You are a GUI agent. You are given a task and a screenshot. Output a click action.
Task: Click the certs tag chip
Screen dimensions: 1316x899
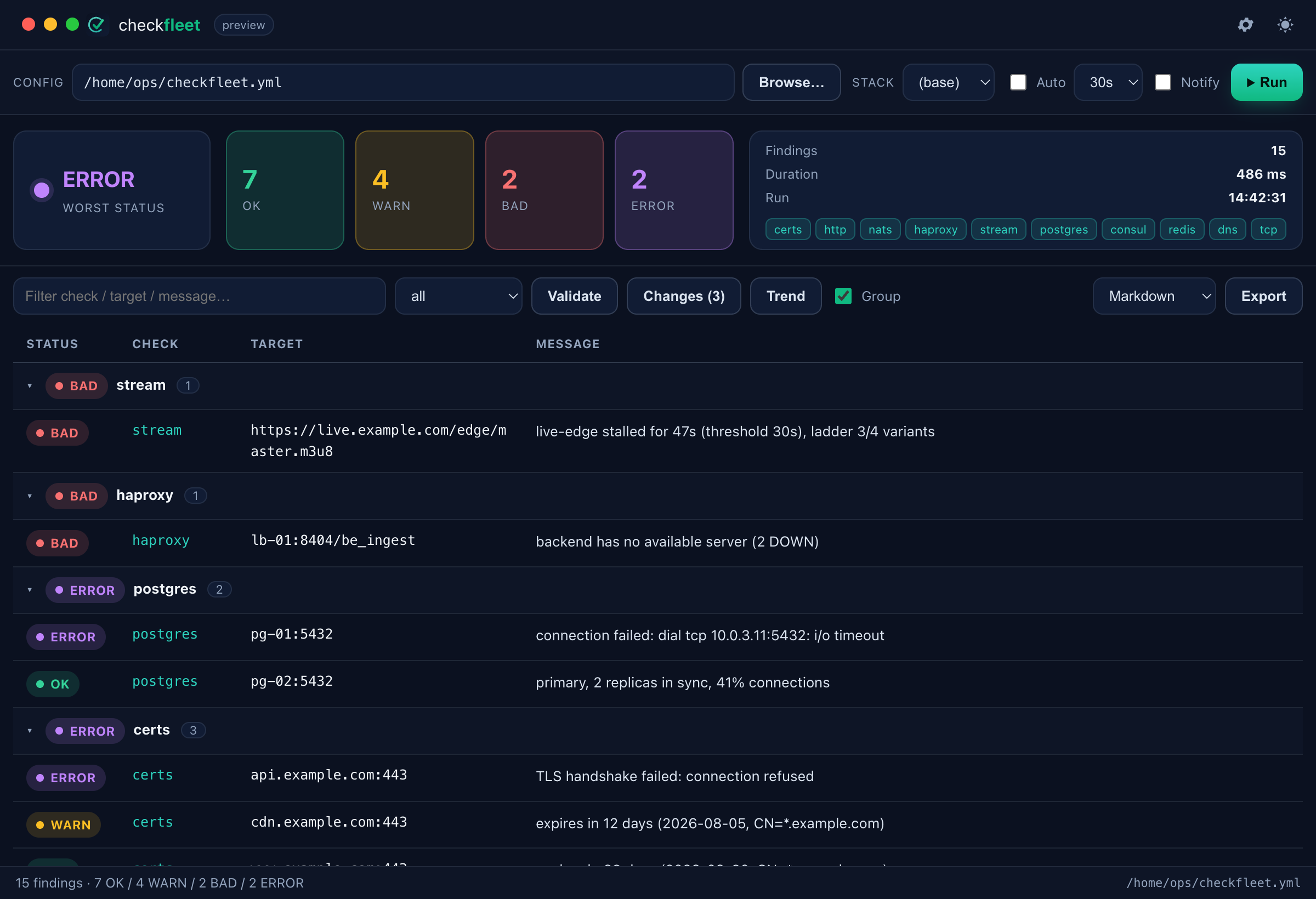(787, 229)
